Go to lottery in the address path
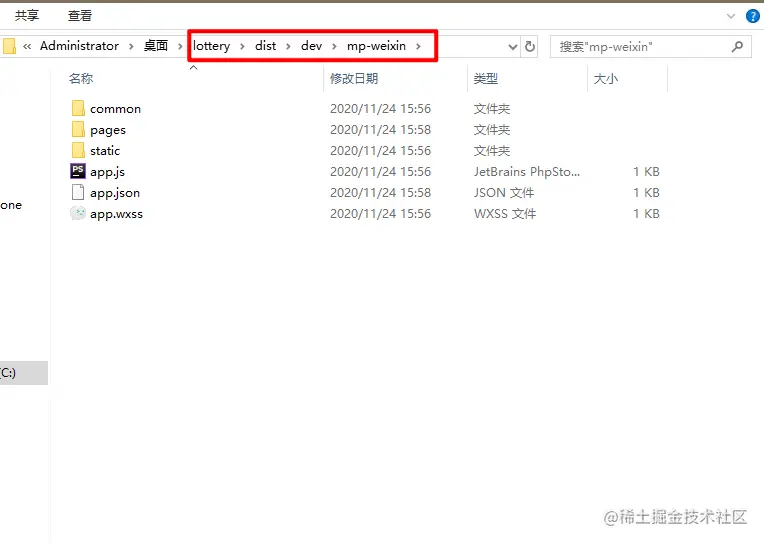This screenshot has width=764, height=543. 211,46
